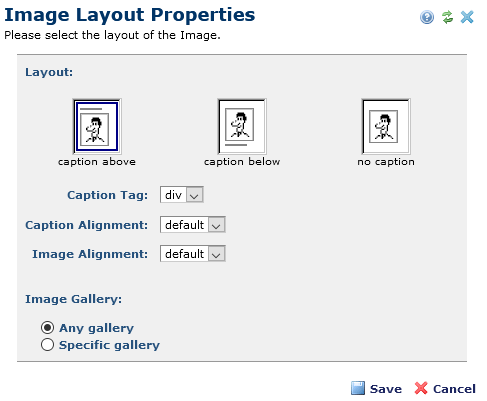Screen dimensions: 487x401
Task: Open the Caption Tag dropdown
Action: click(182, 195)
